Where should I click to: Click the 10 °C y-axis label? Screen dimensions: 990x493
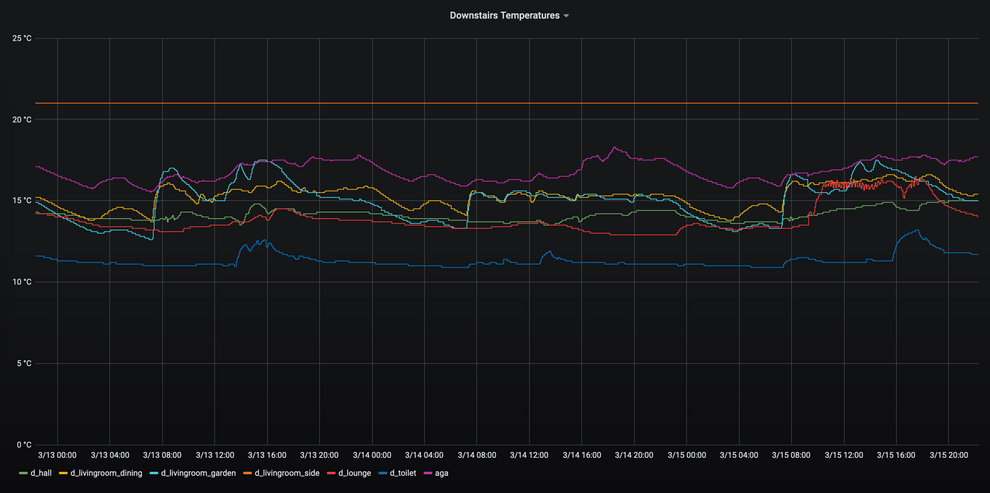(21, 282)
